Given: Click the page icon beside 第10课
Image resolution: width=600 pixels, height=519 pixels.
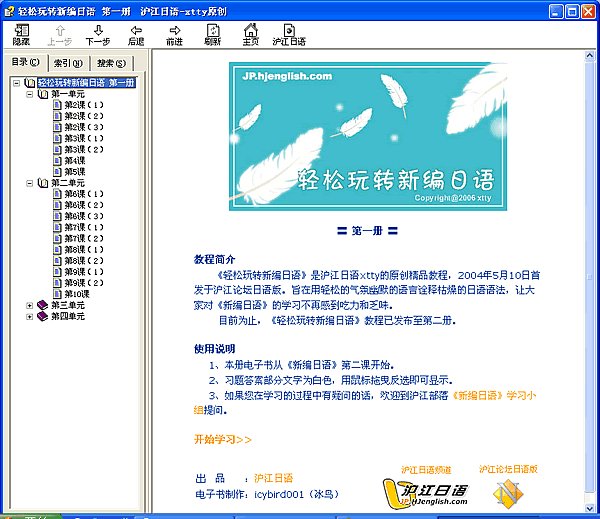Looking at the screenshot, I should click(57, 294).
